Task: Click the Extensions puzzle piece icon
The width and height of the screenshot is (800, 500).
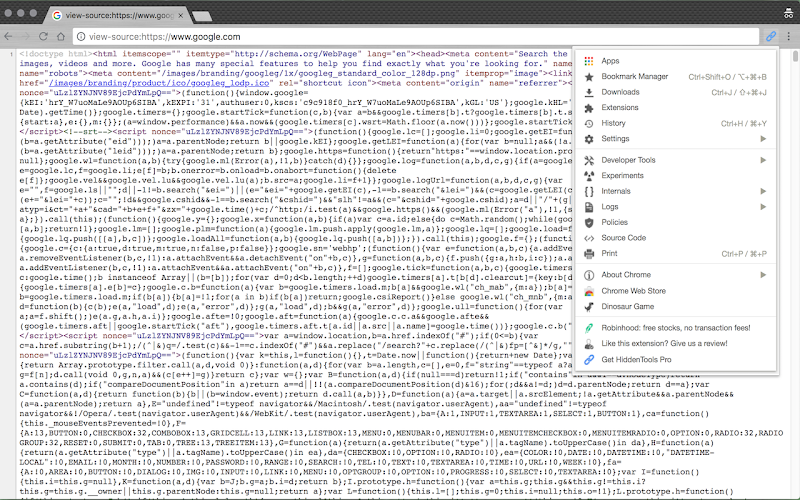Action: [589, 108]
